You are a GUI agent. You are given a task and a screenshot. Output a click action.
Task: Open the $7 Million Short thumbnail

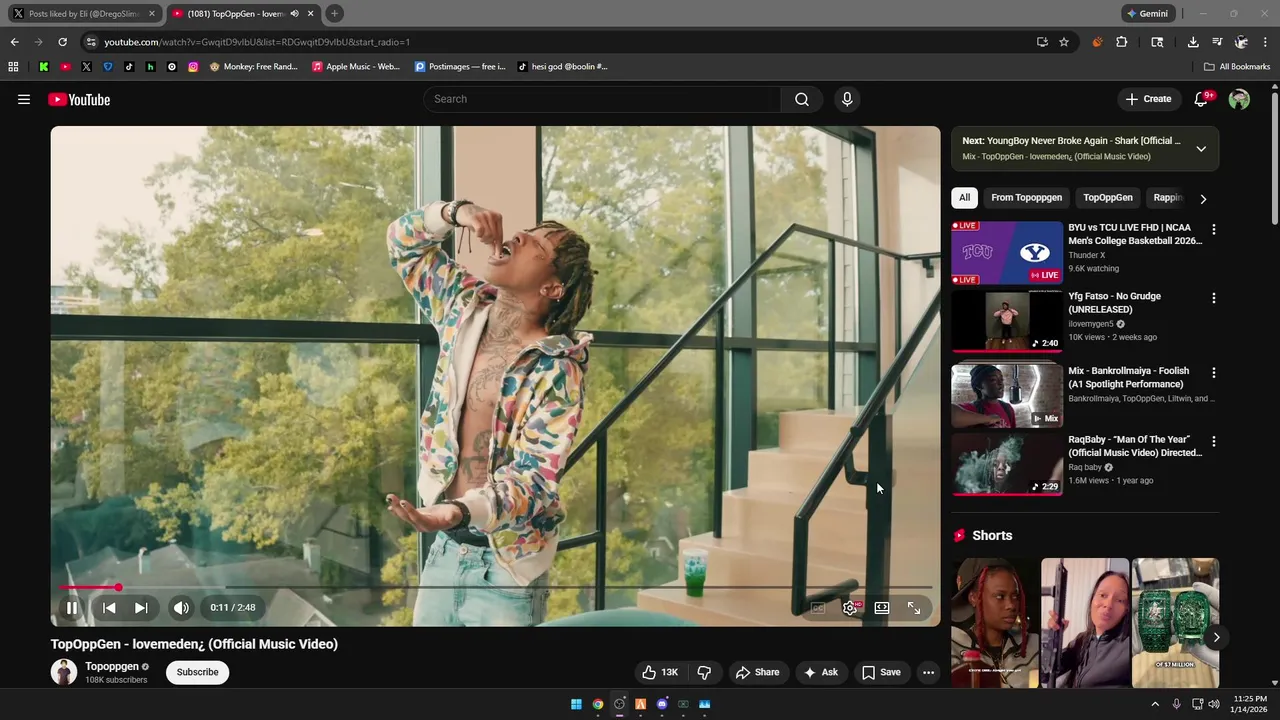coord(1175,623)
